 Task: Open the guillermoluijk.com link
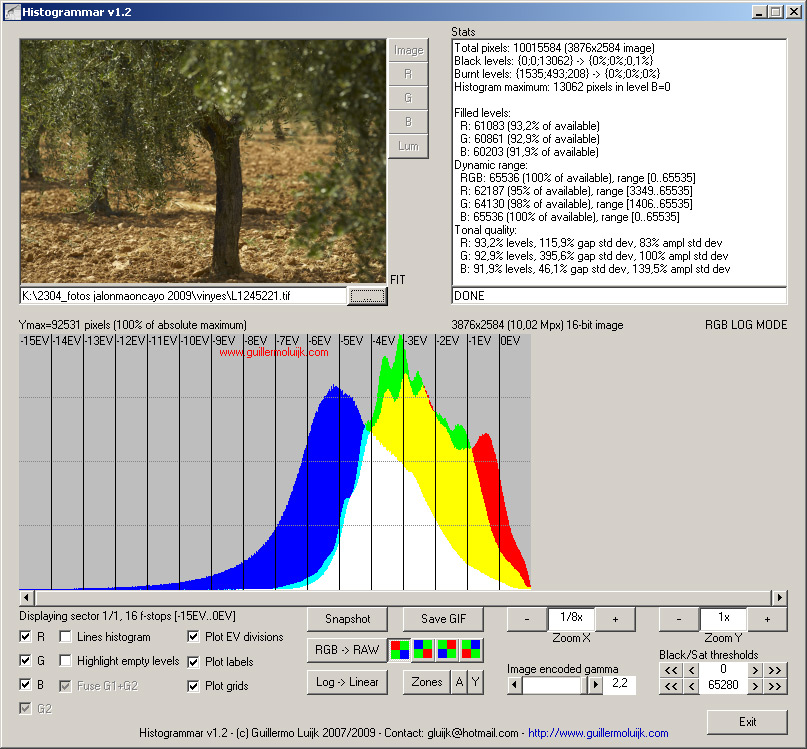coord(598,733)
